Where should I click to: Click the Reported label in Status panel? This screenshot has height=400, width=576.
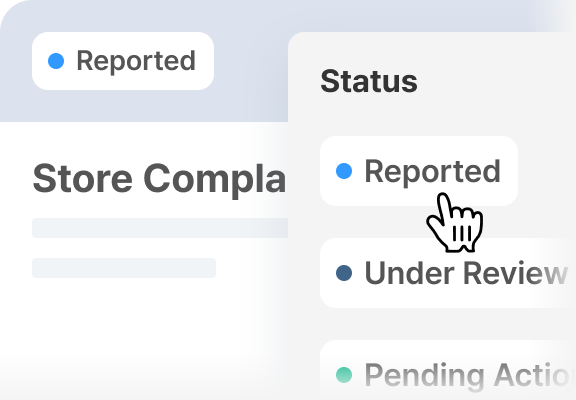pos(432,171)
